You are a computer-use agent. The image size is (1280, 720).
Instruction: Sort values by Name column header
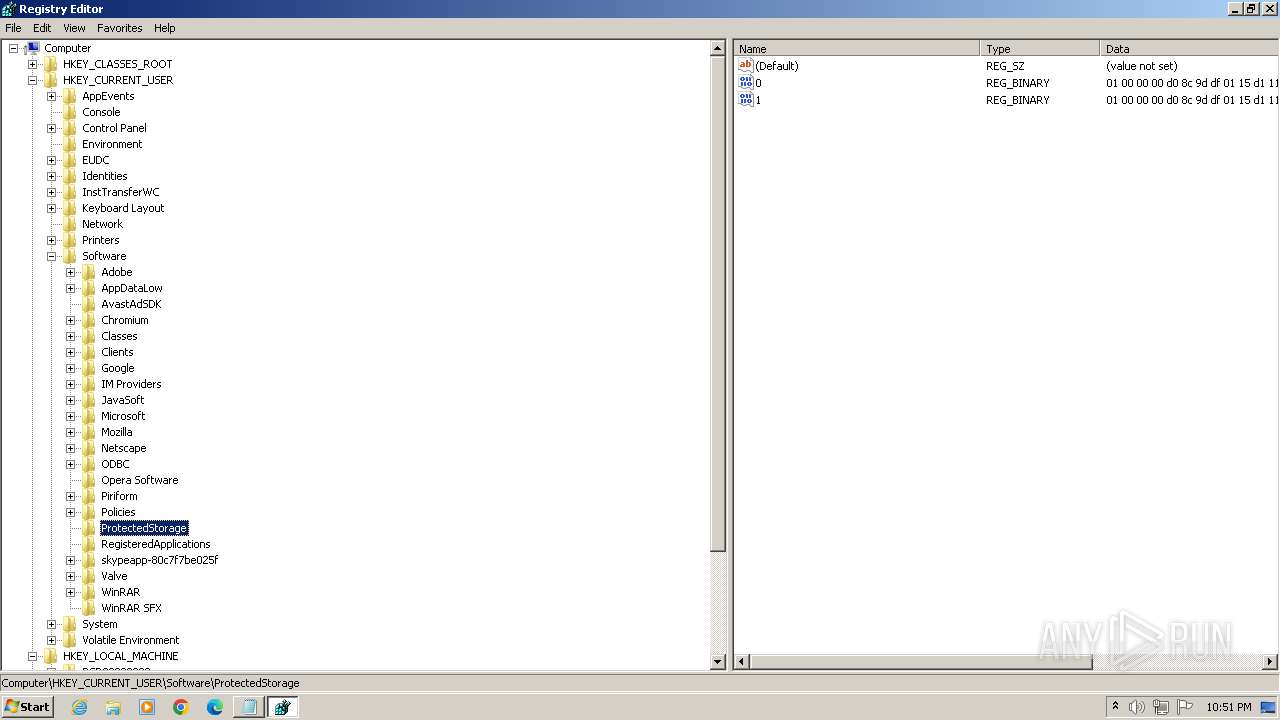coord(857,49)
